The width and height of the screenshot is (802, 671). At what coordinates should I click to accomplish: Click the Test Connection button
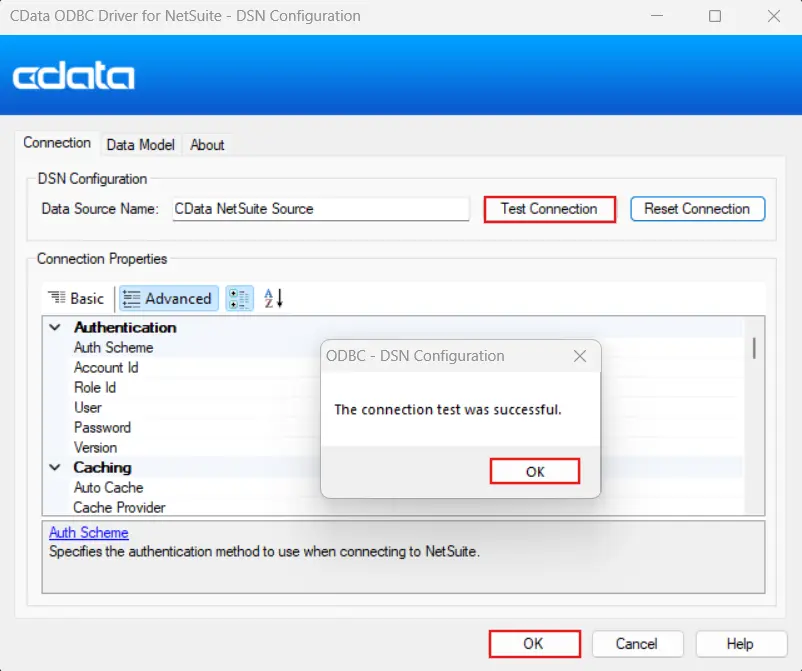(549, 209)
